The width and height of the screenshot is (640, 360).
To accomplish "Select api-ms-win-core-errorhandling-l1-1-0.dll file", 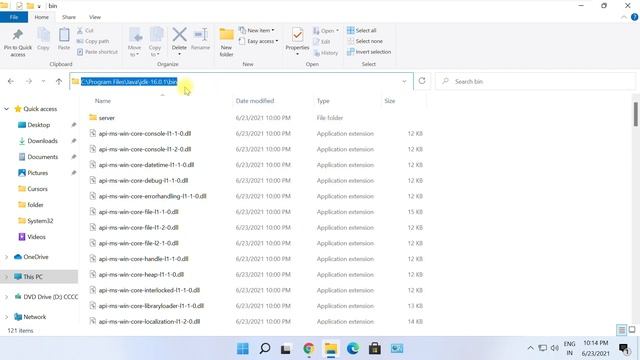I will pyautogui.click(x=152, y=196).
